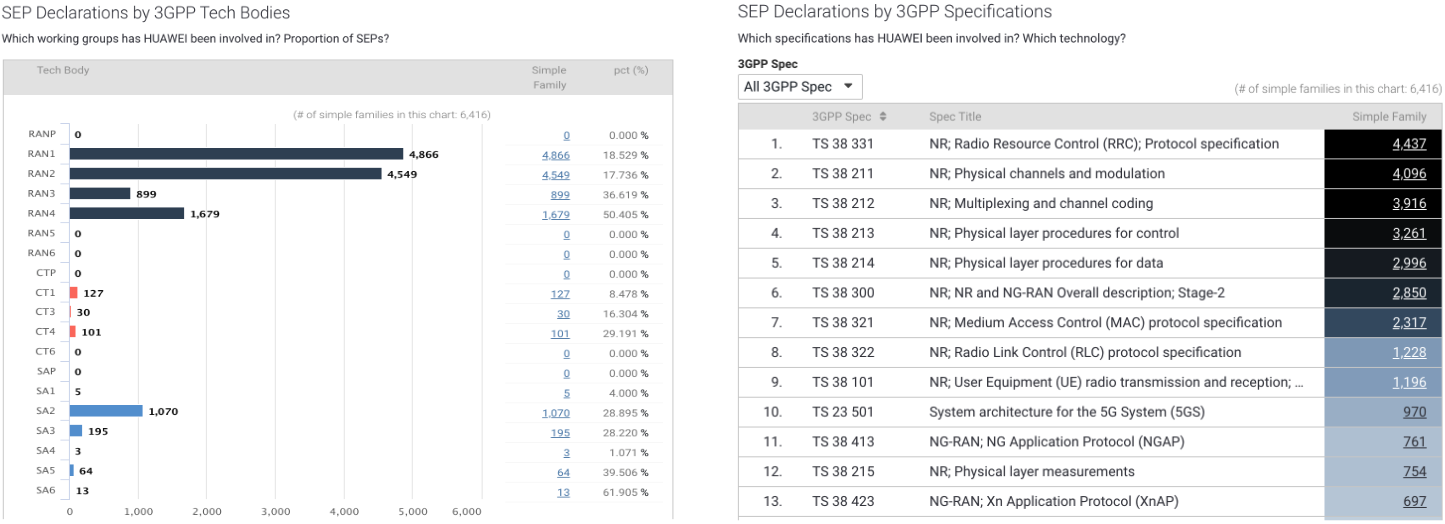
Task: Open SA6 simple family link 13
Action: click(x=564, y=492)
